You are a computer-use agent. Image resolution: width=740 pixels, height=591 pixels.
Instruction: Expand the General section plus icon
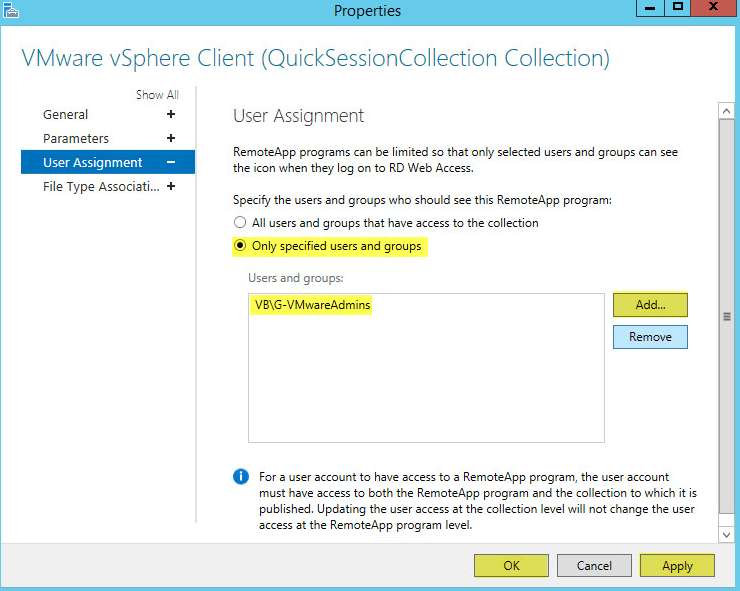171,114
